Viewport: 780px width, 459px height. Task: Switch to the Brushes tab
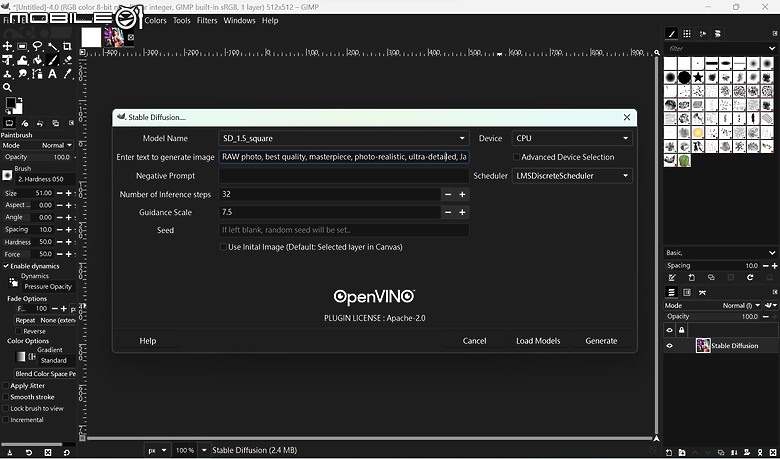671,33
